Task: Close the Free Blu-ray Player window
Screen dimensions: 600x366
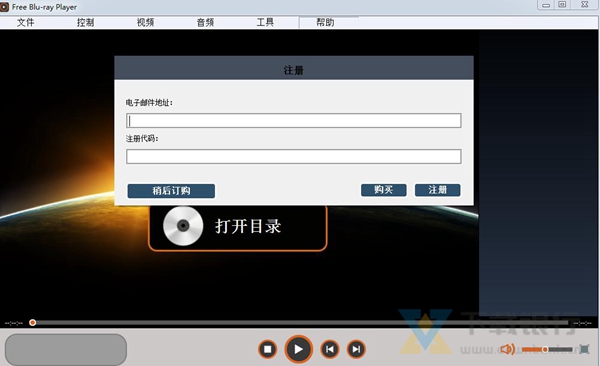Action: point(585,5)
